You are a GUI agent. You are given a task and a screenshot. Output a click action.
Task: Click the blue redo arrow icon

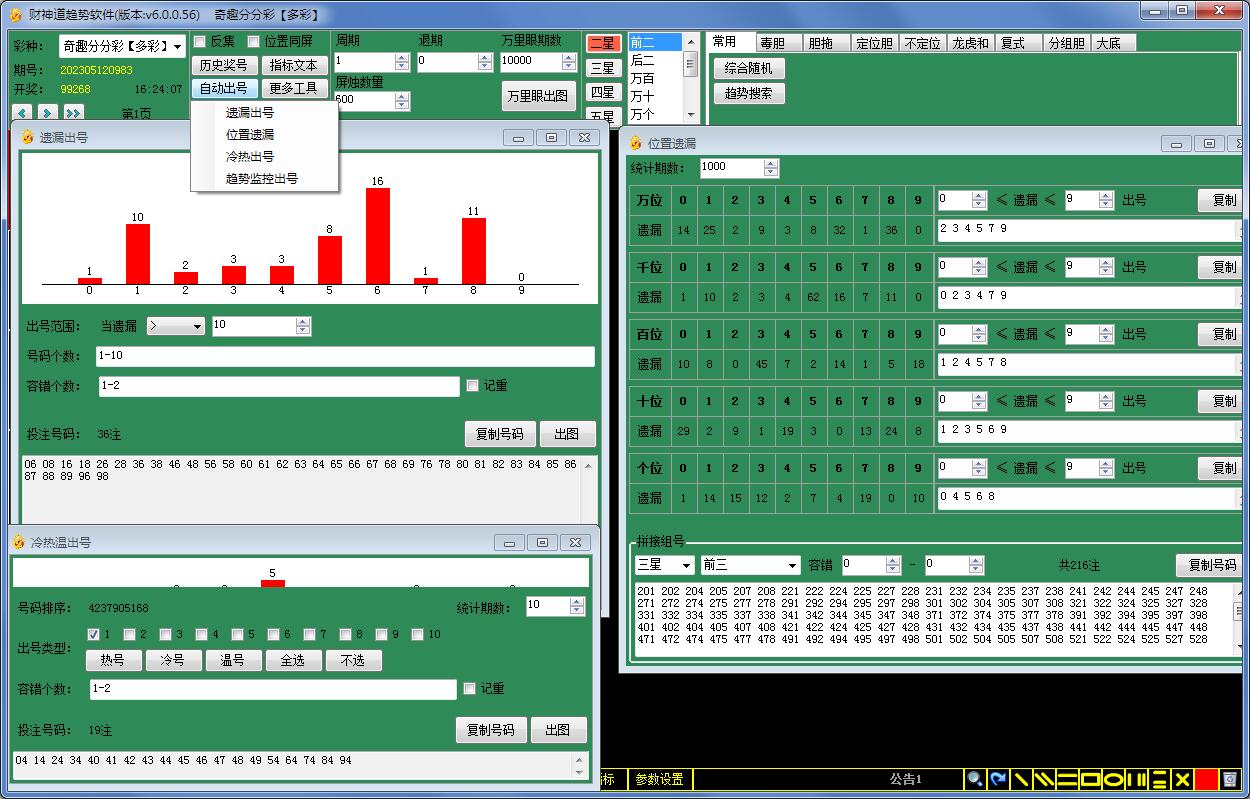(x=998, y=779)
